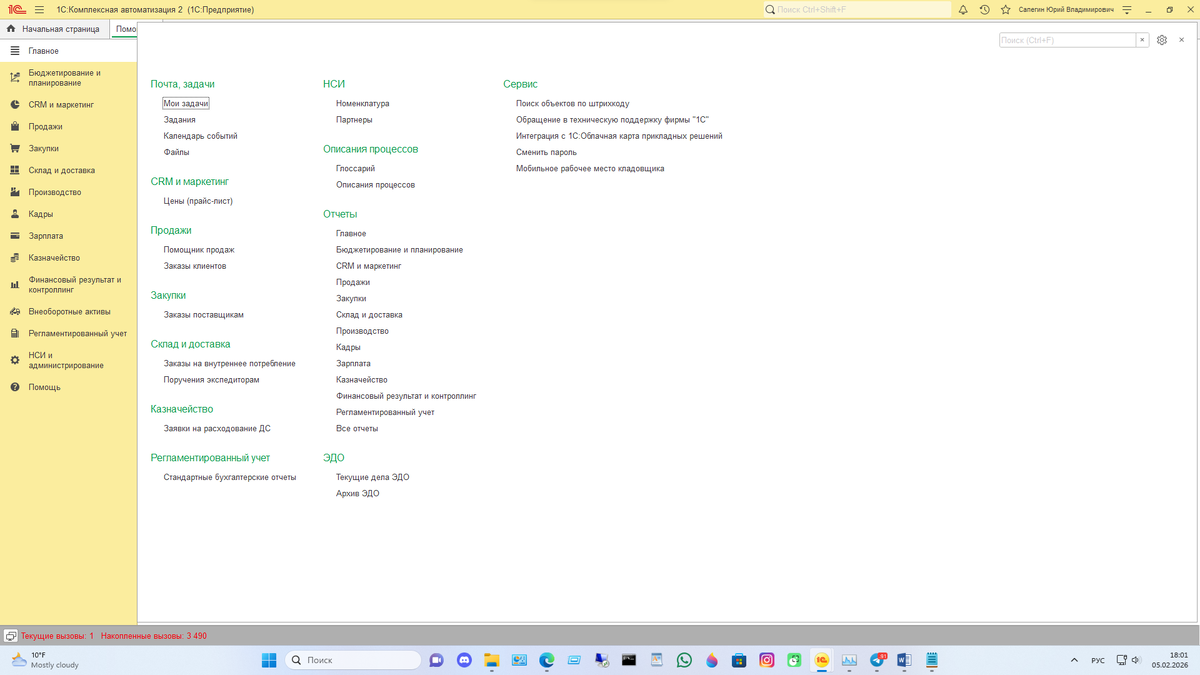Open CRM и маркетинг sidebar section

(68, 104)
